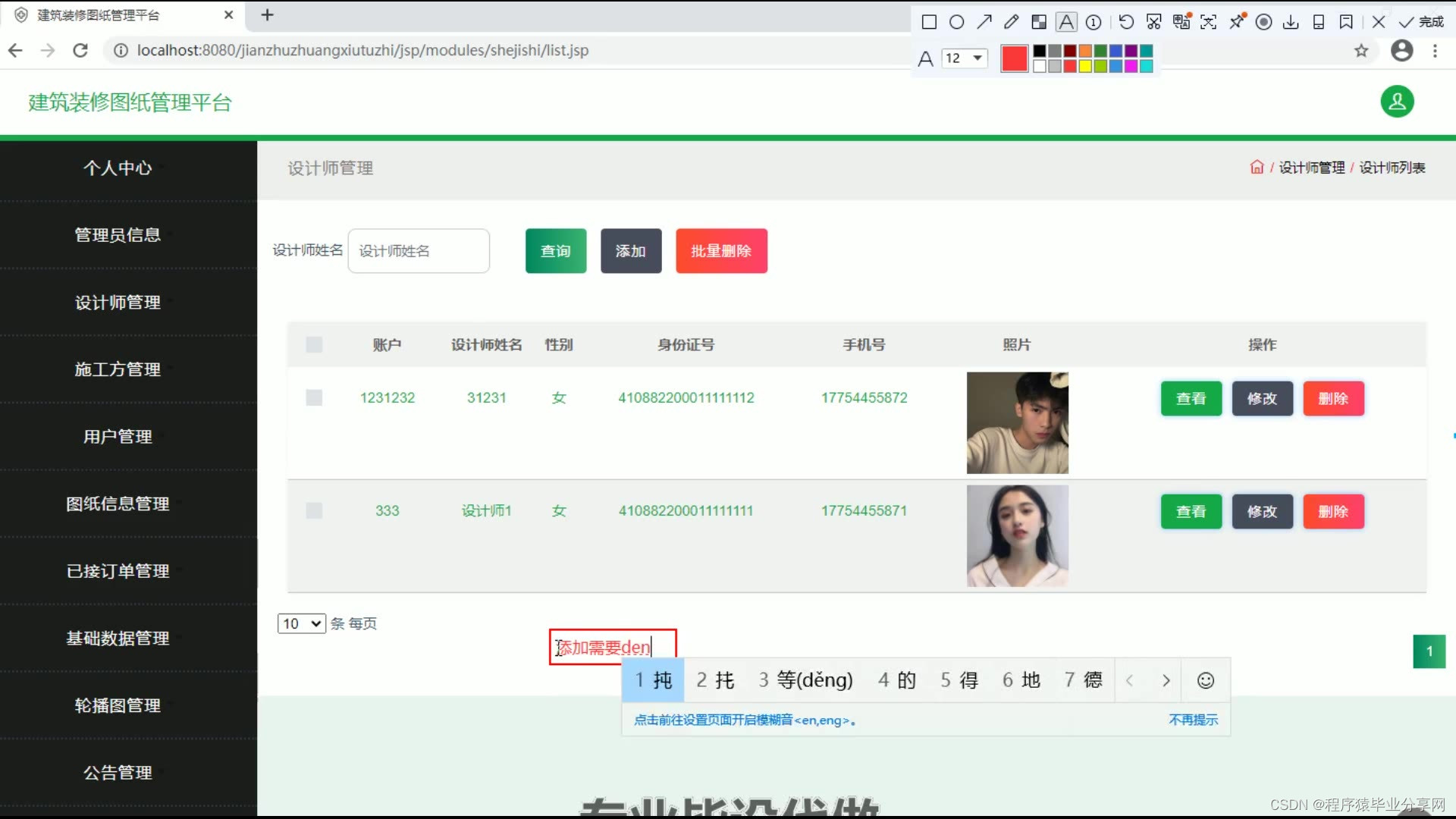Screen dimensions: 1456x819
Task: Open the 10 per page dropdown
Action: [x=301, y=624]
